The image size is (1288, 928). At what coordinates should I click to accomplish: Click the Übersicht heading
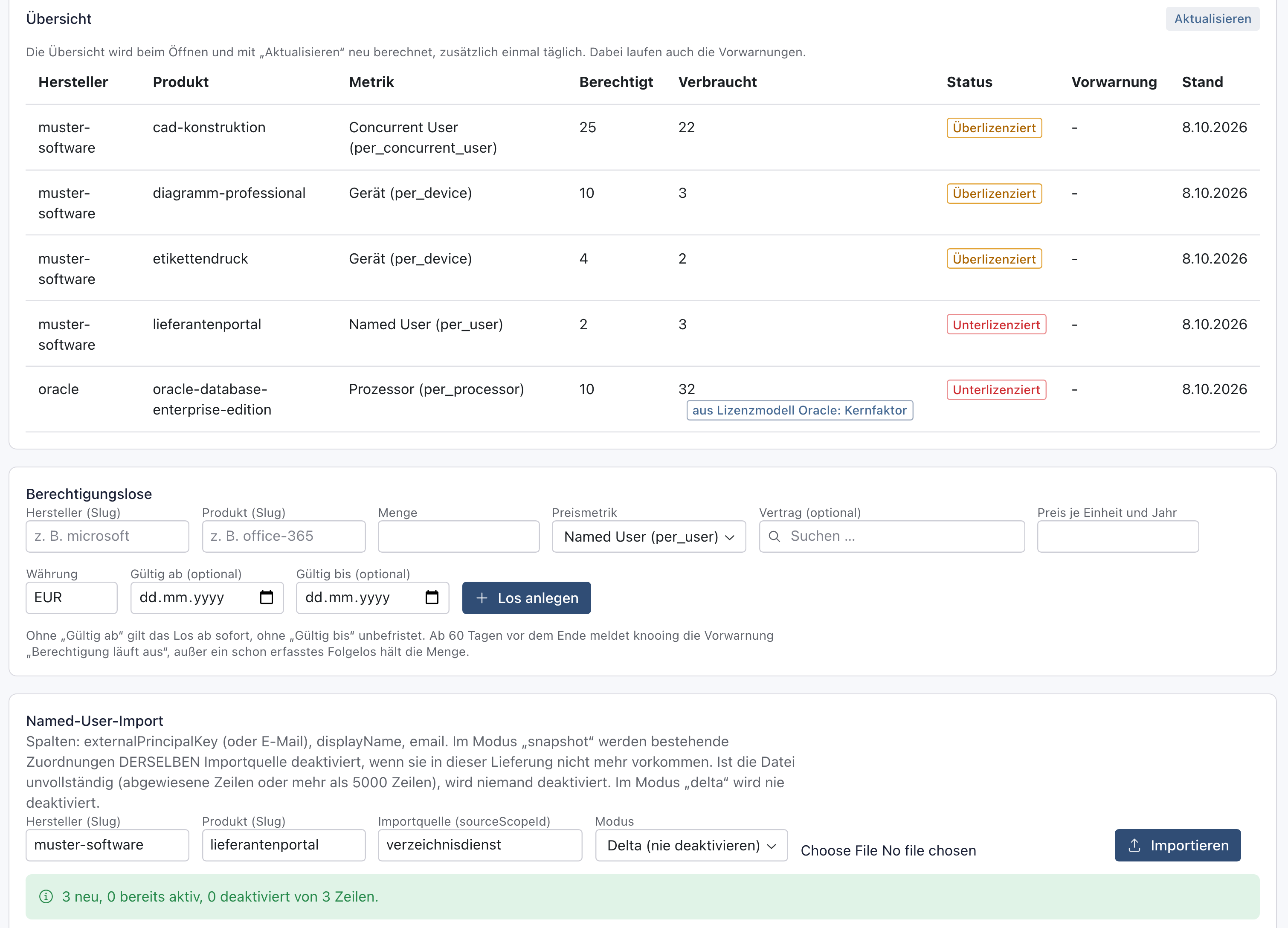(x=58, y=19)
